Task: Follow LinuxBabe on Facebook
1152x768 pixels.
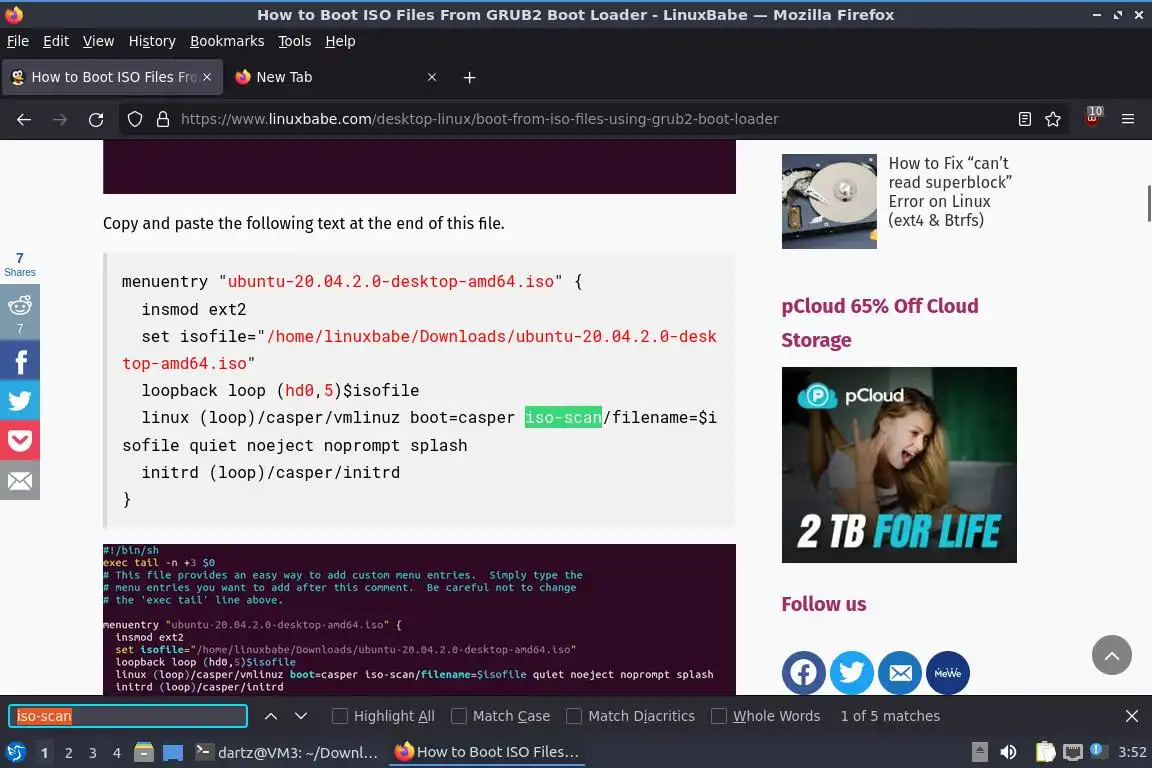Action: [803, 672]
